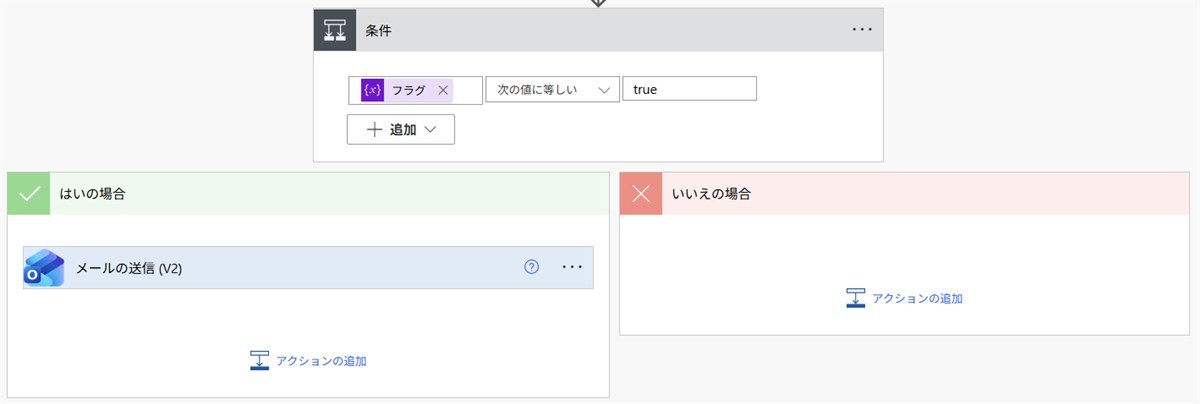Click the purple フラグ variable icon
The height and width of the screenshot is (404, 1200).
[x=372, y=90]
